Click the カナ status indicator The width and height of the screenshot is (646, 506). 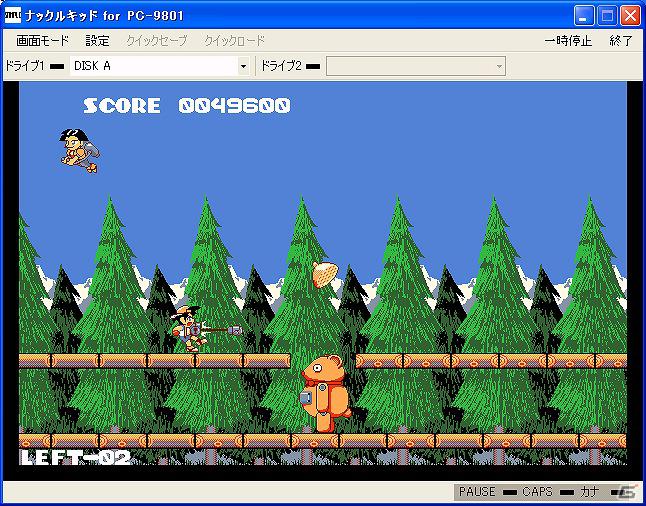pyautogui.click(x=590, y=492)
